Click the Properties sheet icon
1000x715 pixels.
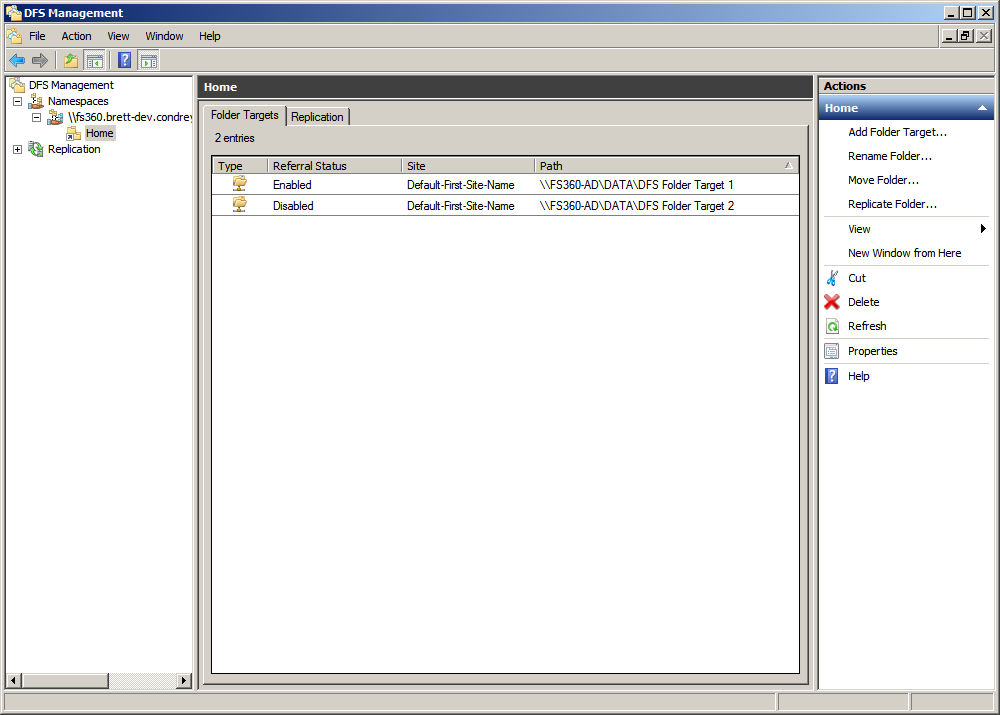click(832, 351)
